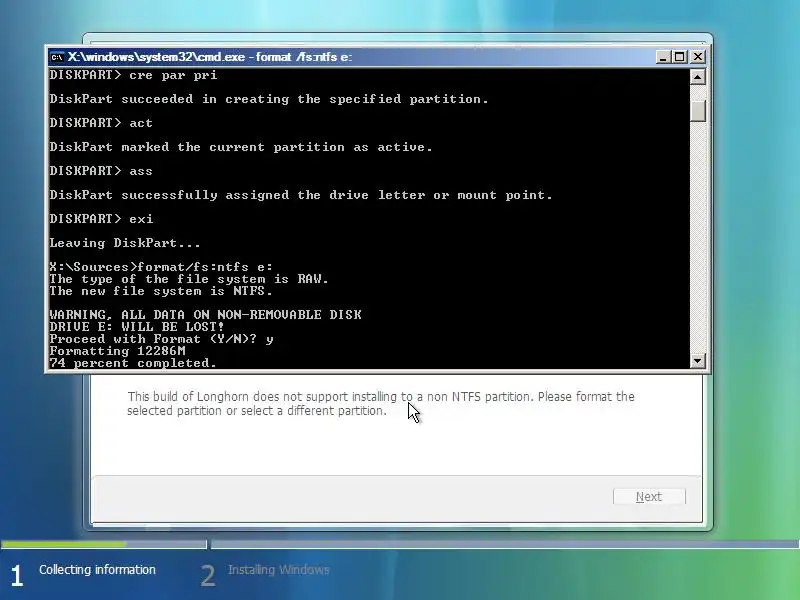The image size is (800, 600).
Task: Click the 'format/fs:ntfs e:' command line
Action: coord(161,267)
